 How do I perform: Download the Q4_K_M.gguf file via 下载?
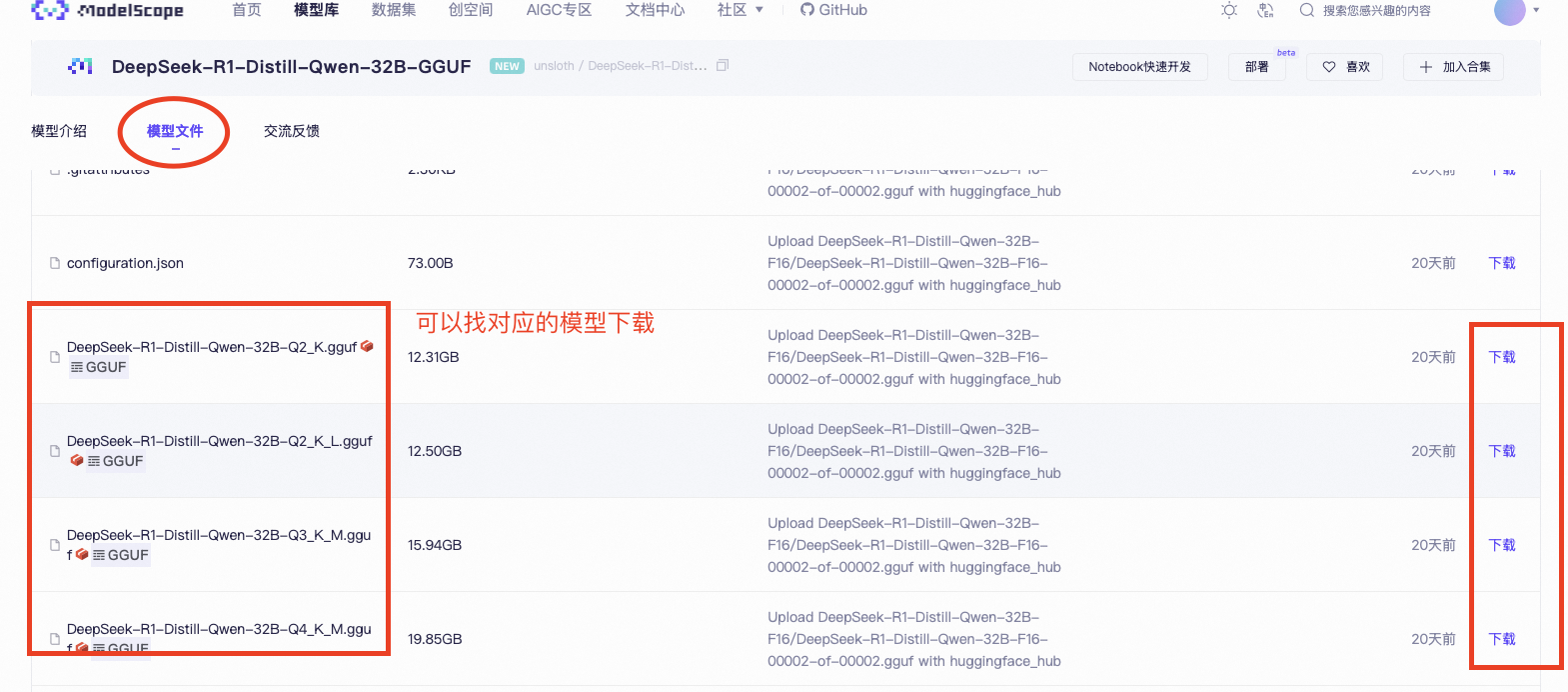click(1502, 639)
